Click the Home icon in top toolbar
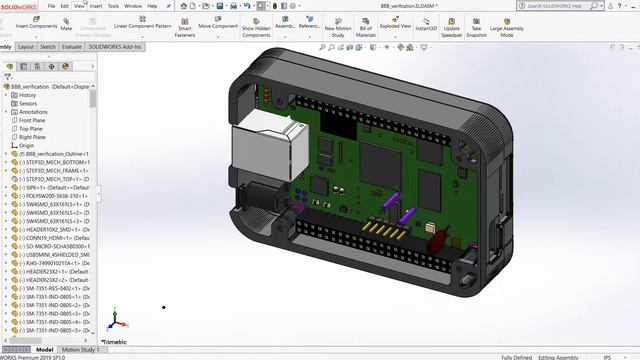 click(x=184, y=6)
